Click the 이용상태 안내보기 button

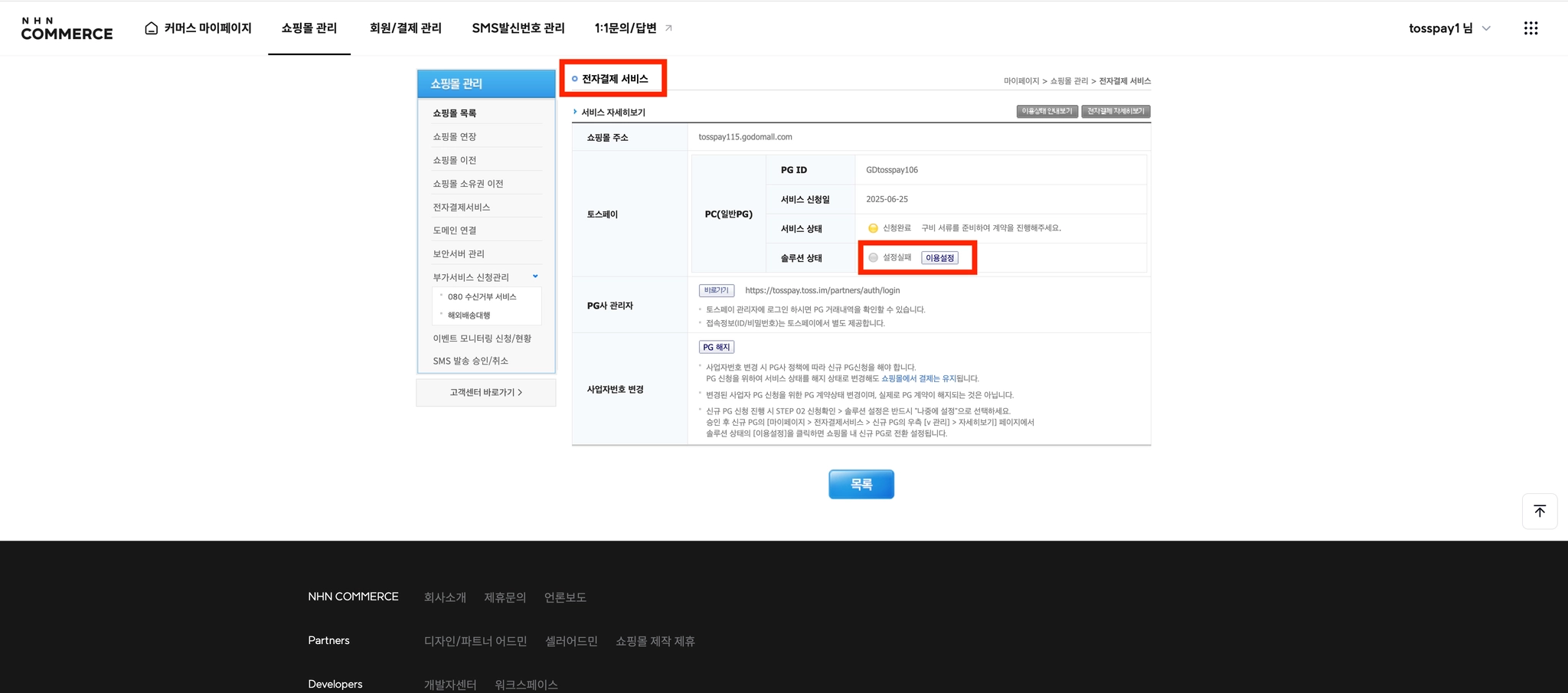1047,111
